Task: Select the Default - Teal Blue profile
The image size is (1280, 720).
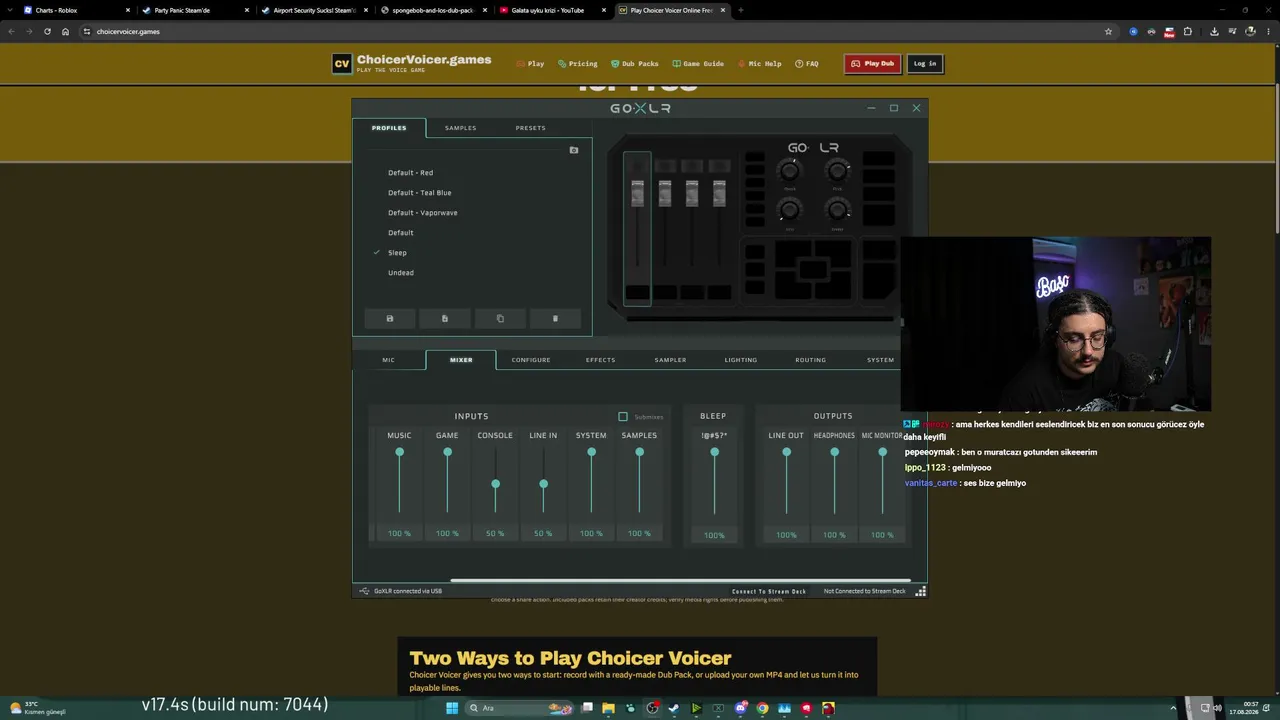Action: 419,193
